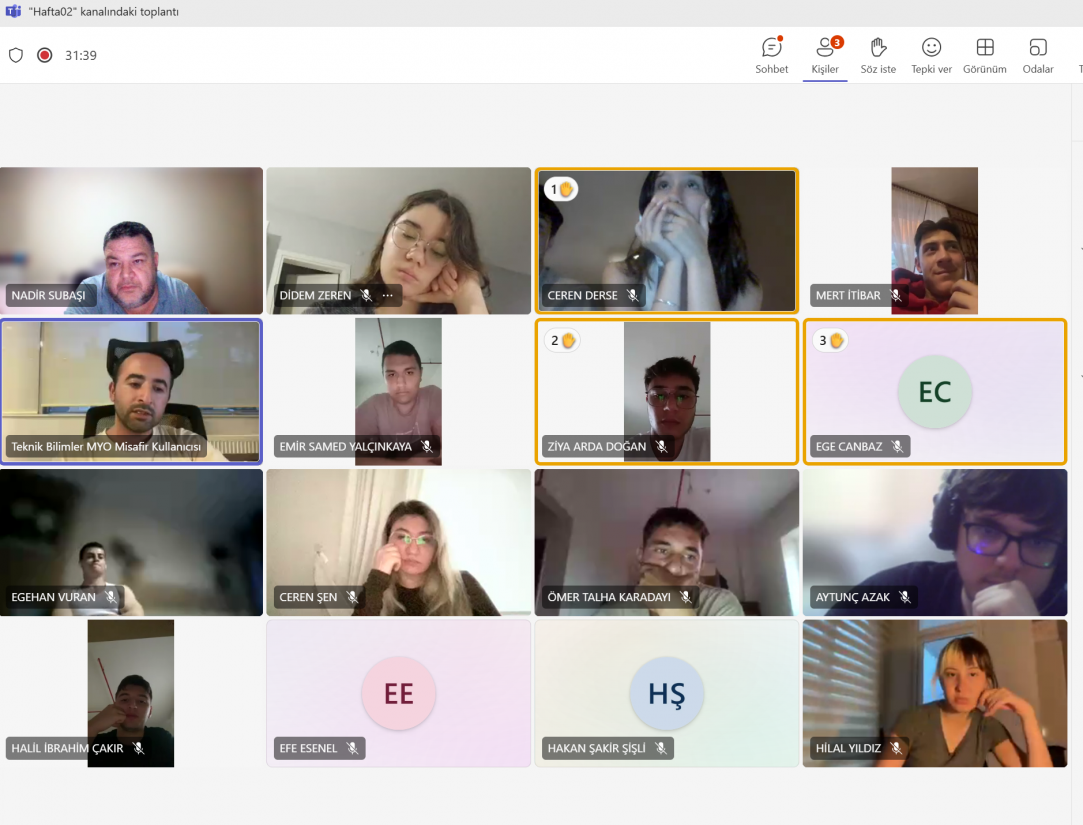Click the Teknik Bilimler MYO Misafir name label

click(x=106, y=446)
